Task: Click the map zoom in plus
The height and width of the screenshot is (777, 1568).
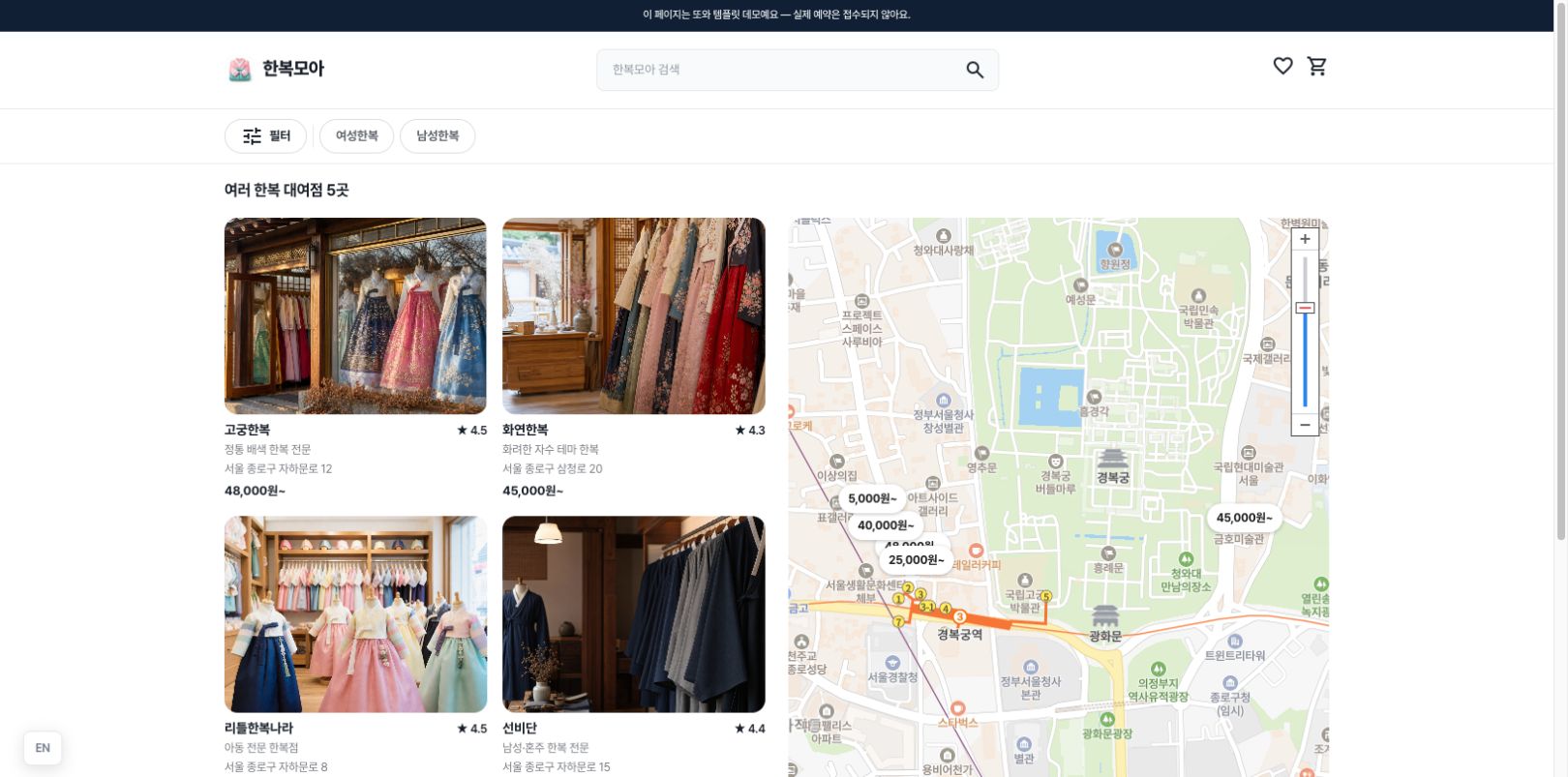Action: pos(1305,239)
